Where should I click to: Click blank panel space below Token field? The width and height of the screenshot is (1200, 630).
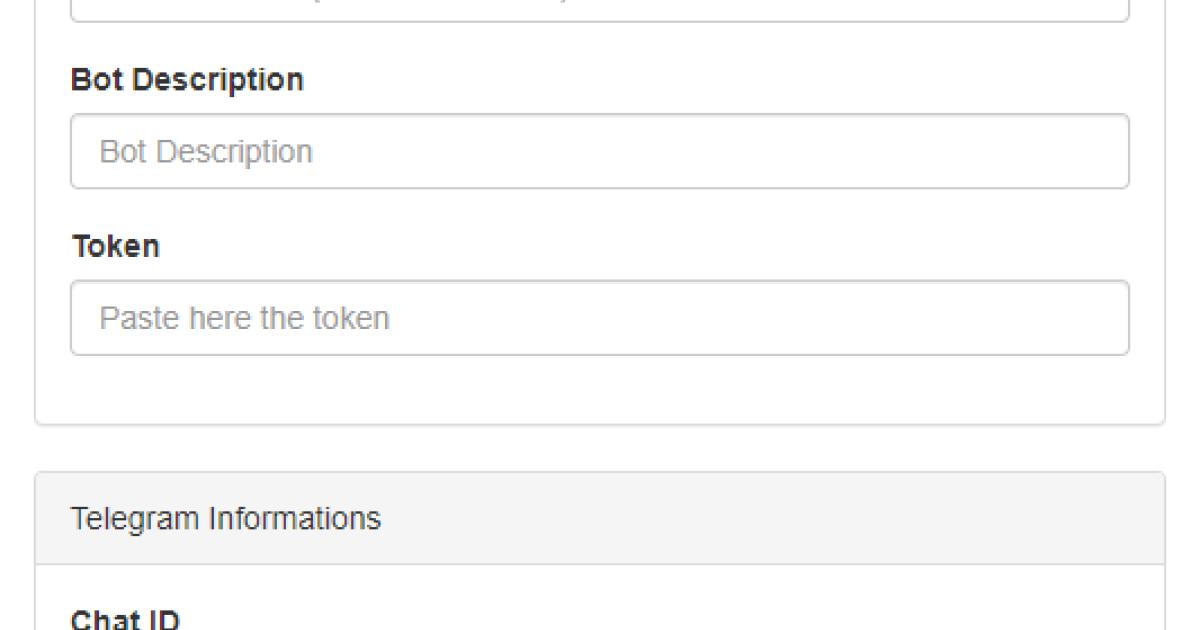pyautogui.click(x=600, y=390)
